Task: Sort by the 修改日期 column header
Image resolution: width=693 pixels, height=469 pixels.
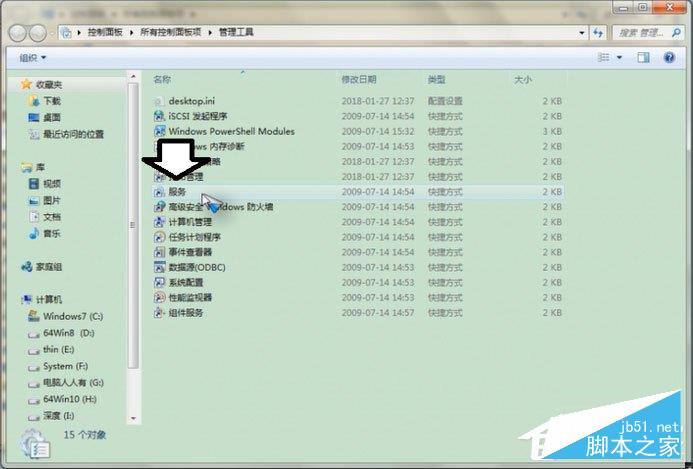Action: [359, 80]
